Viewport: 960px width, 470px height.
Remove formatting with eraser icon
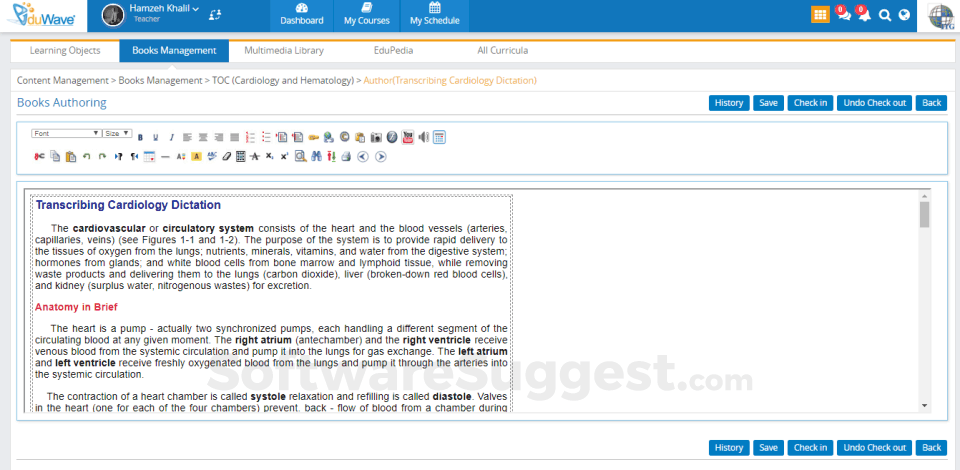(x=227, y=157)
